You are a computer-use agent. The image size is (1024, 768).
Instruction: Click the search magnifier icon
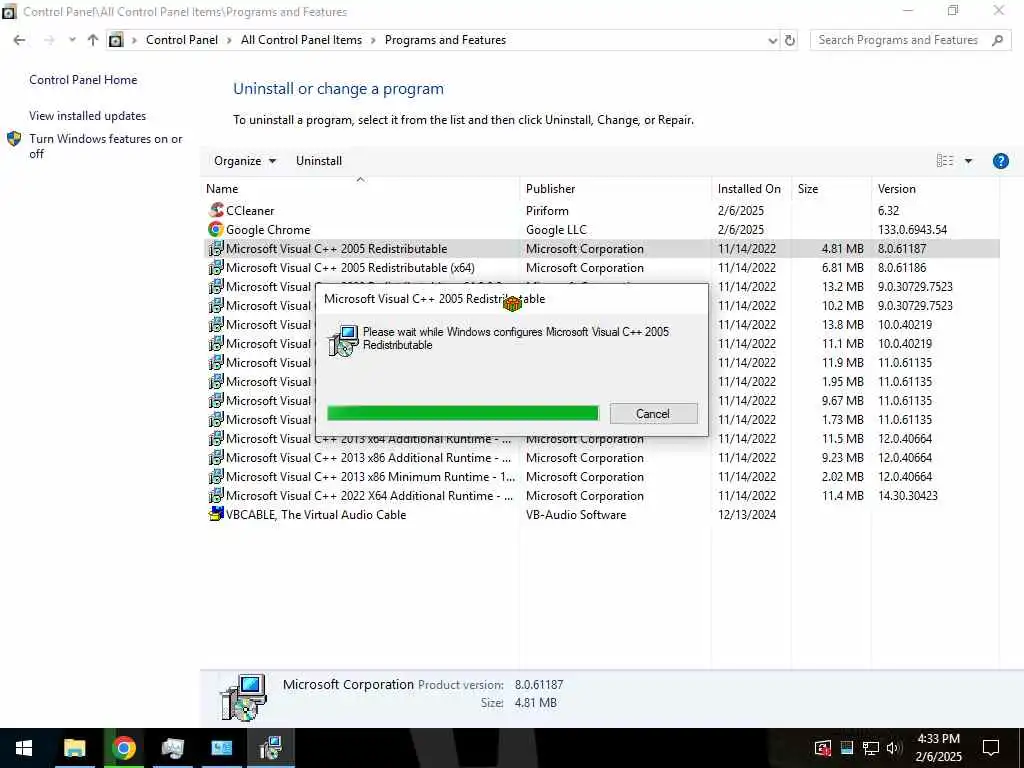pos(997,40)
